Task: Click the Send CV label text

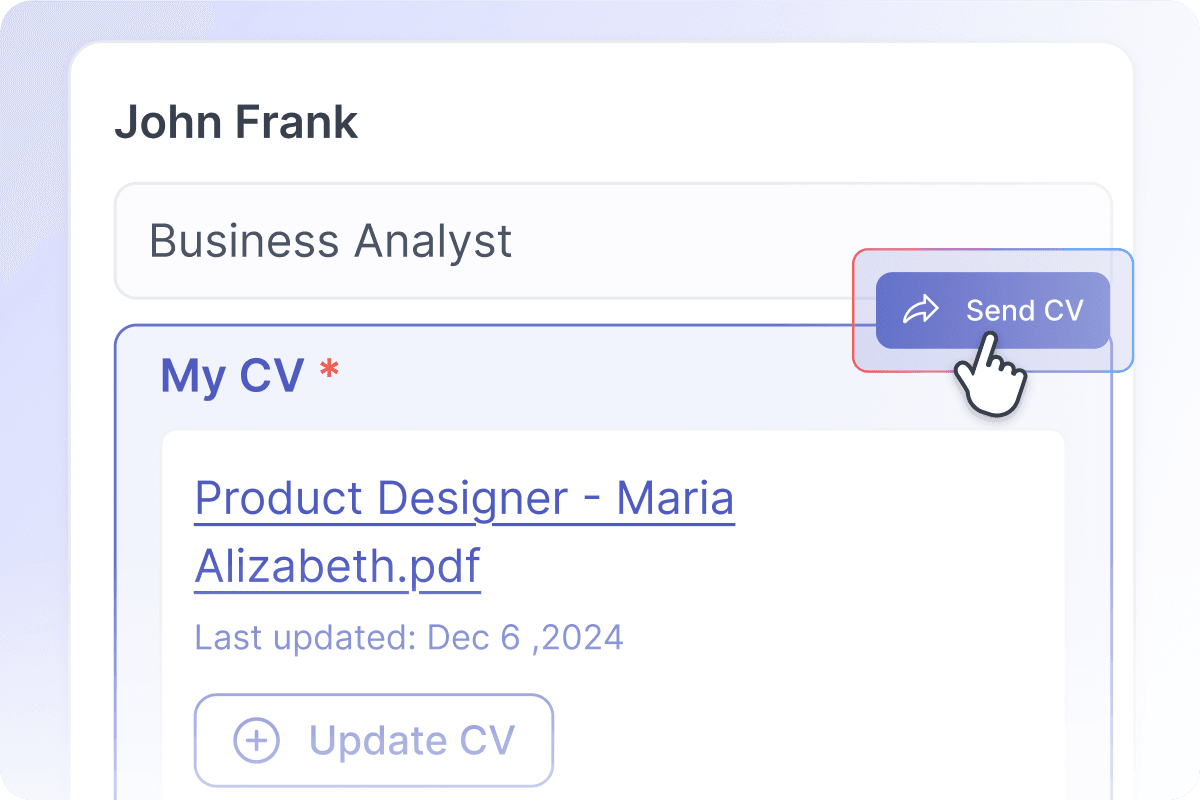Action: pos(1023,310)
